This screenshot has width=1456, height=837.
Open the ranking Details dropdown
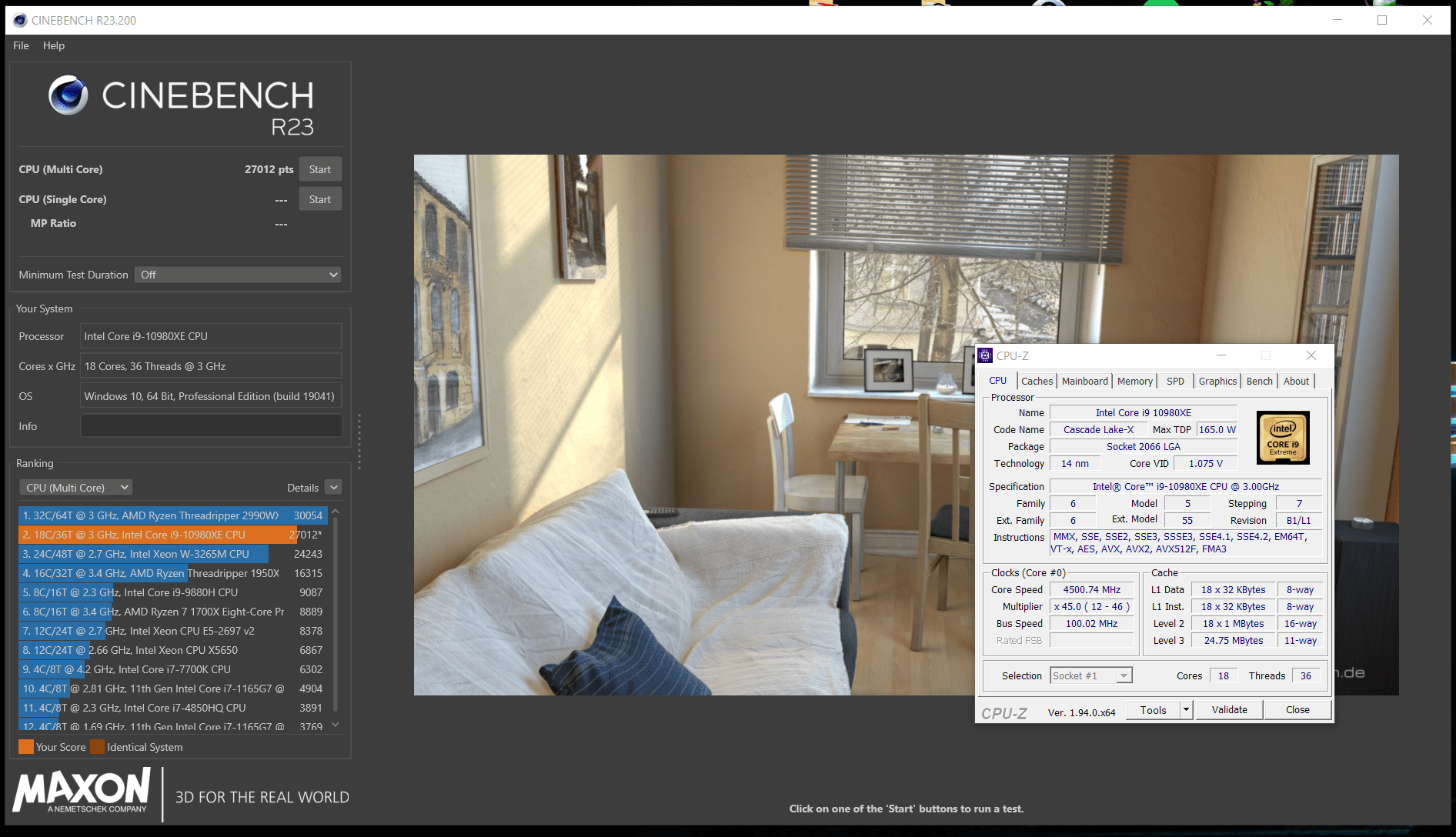(x=333, y=487)
